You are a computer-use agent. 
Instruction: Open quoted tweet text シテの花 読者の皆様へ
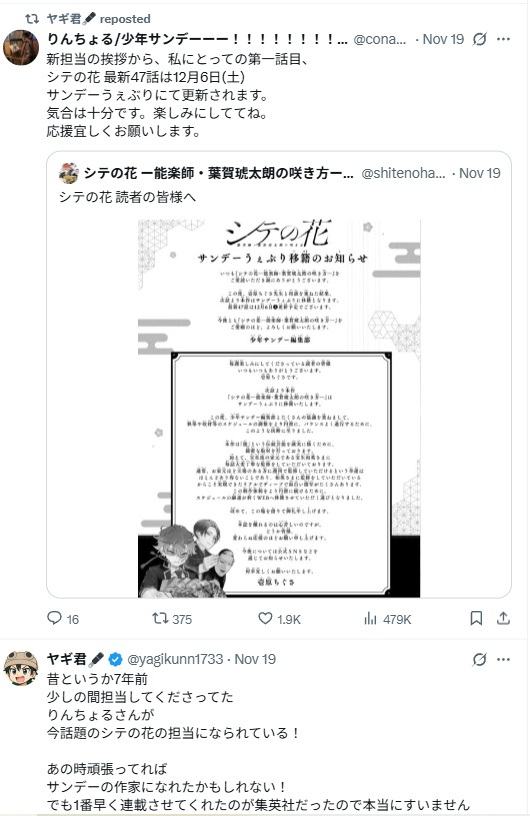128,197
